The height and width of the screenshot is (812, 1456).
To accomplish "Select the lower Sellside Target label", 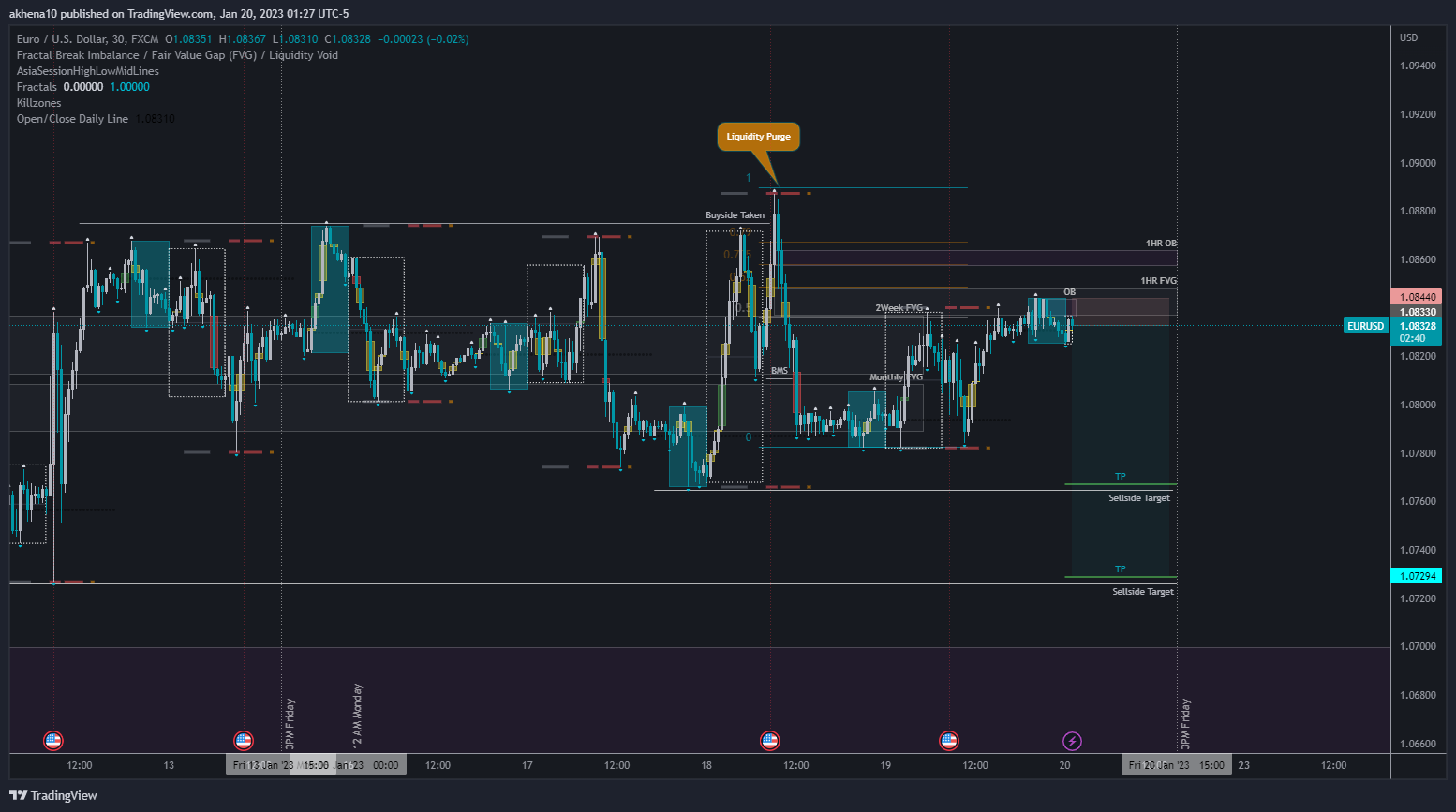I will [x=1143, y=592].
